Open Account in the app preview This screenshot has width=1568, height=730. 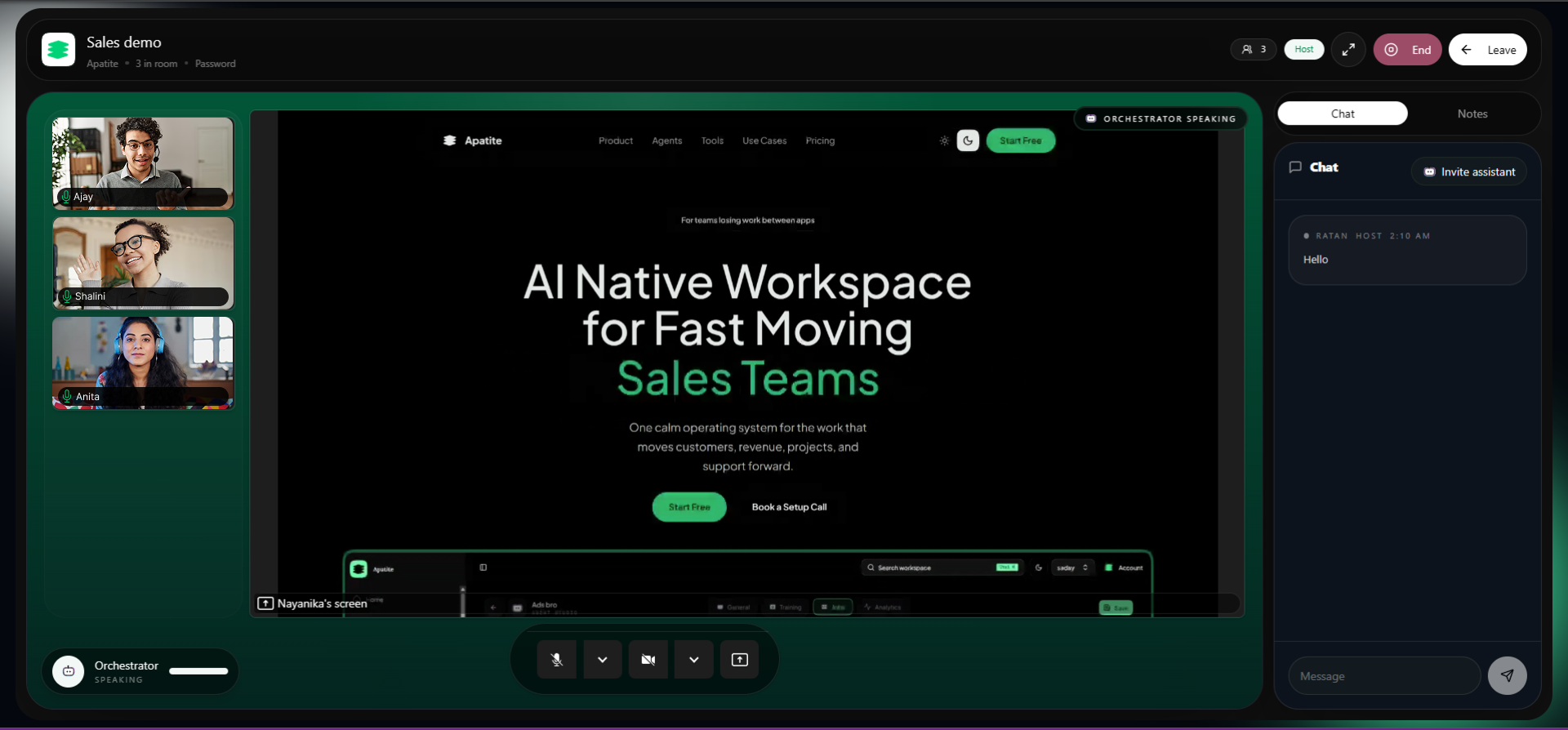[x=1124, y=568]
